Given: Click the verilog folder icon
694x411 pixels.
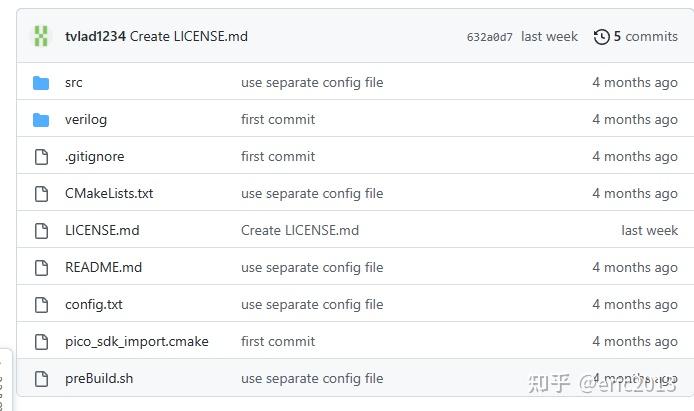Looking at the screenshot, I should [x=41, y=120].
